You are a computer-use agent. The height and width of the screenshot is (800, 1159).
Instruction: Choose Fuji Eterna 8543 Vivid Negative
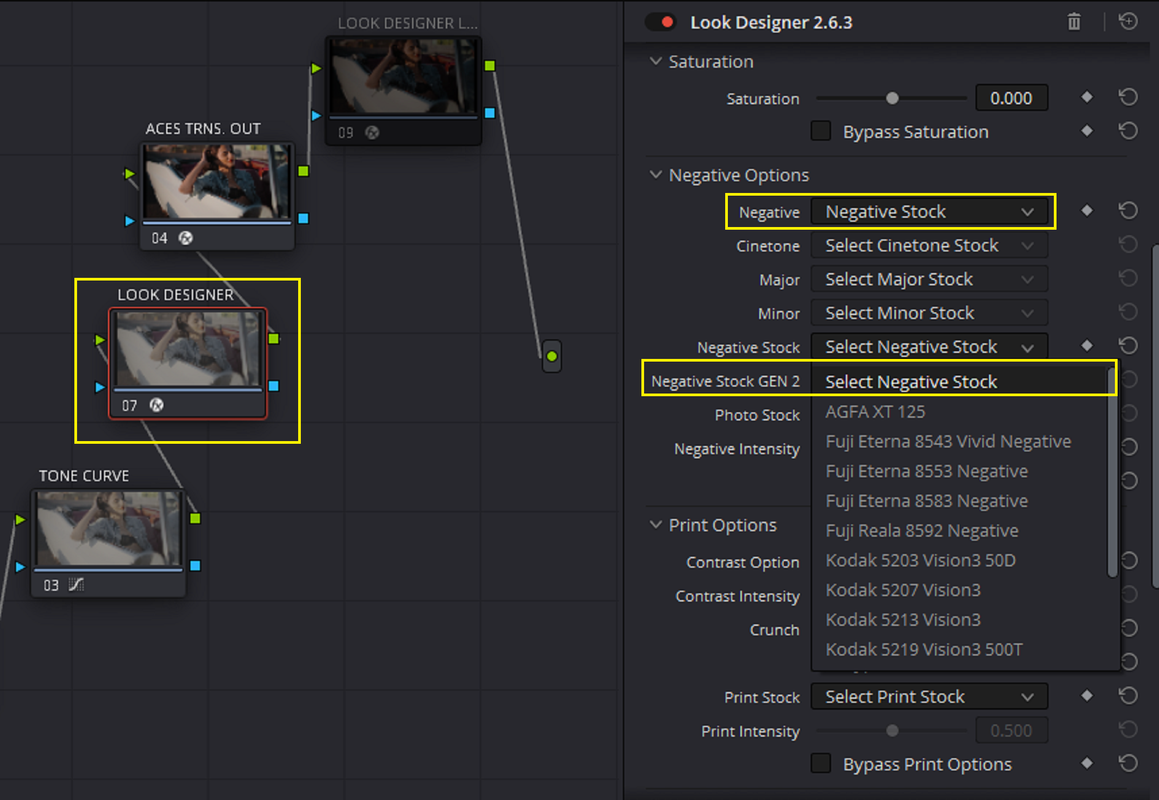[x=959, y=441]
